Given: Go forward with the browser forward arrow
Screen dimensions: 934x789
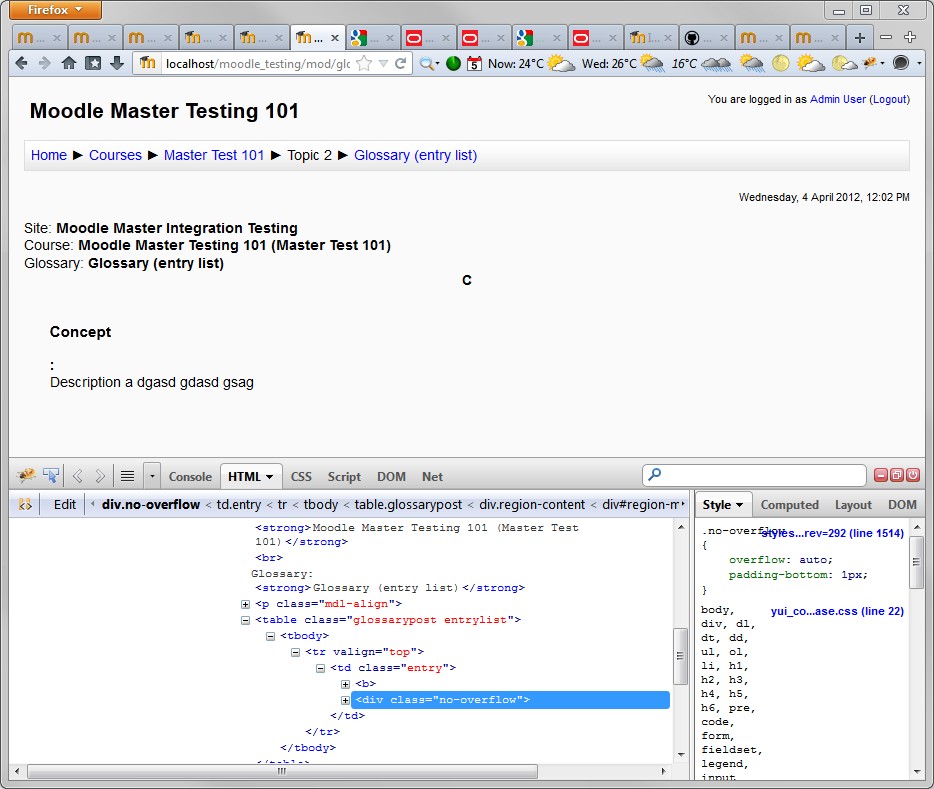Looking at the screenshot, I should click(45, 63).
